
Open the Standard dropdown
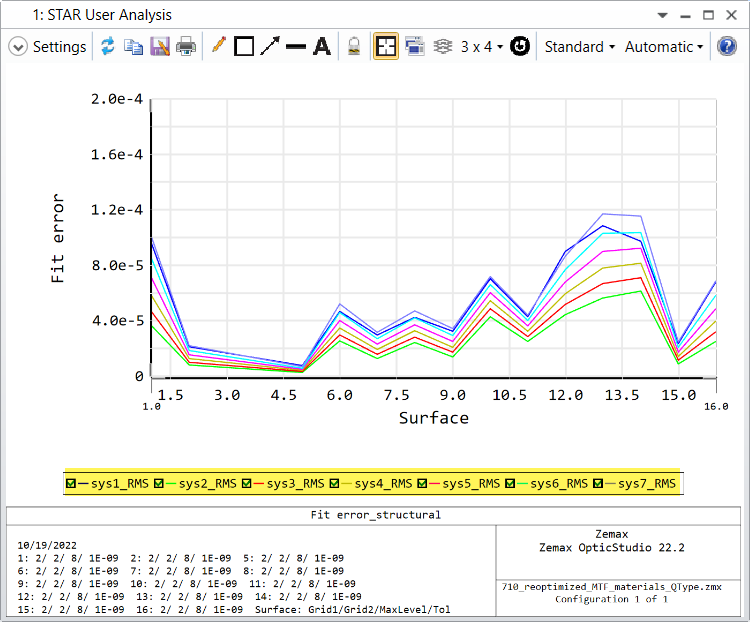point(579,47)
